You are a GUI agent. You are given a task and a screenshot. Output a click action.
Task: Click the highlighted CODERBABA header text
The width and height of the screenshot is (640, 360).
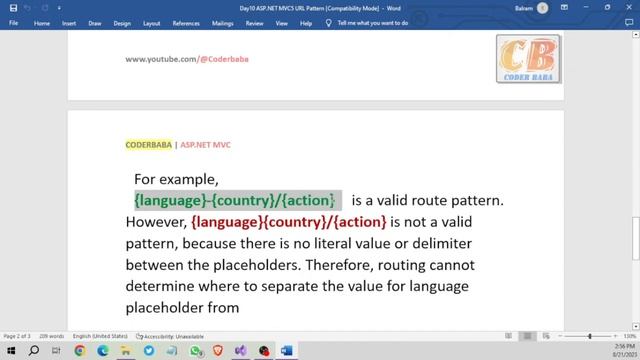coord(149,145)
